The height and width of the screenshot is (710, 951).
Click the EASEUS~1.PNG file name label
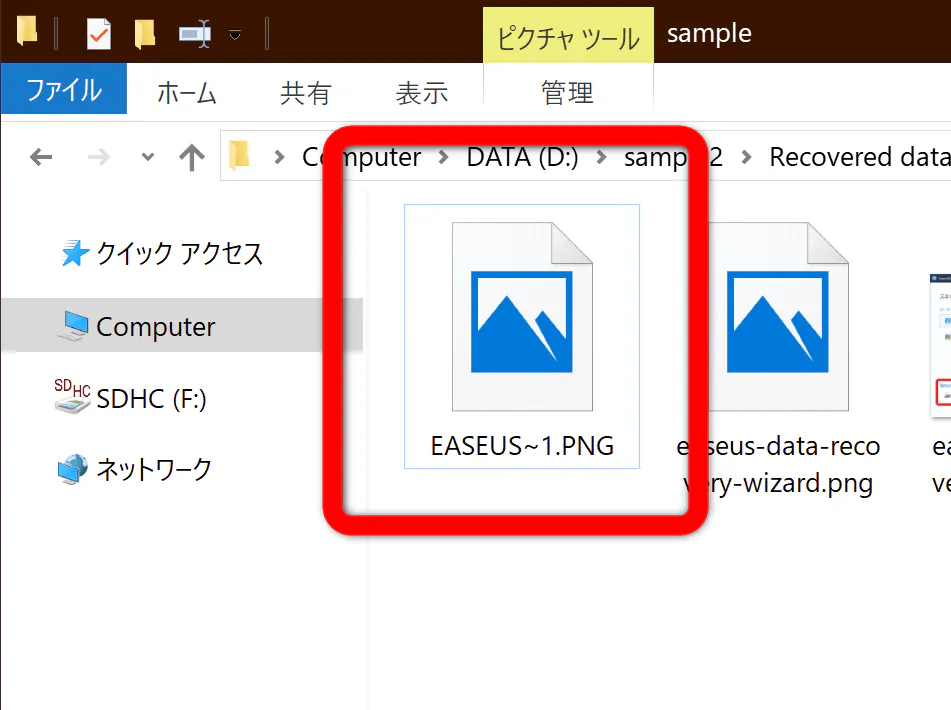(522, 446)
